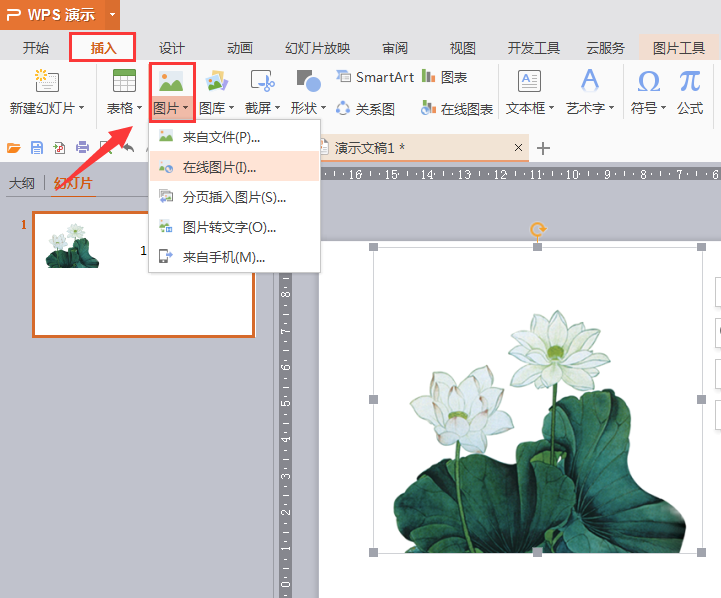Image resolution: width=721 pixels, height=598 pixels.
Task: Select 分页插入图片(S) menu entry
Action: pos(235,197)
